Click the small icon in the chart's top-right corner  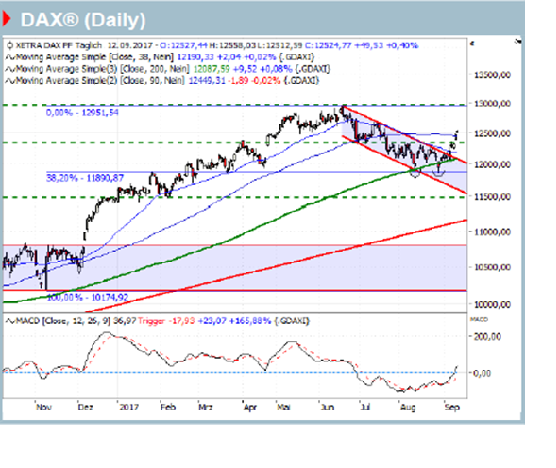coord(518,41)
